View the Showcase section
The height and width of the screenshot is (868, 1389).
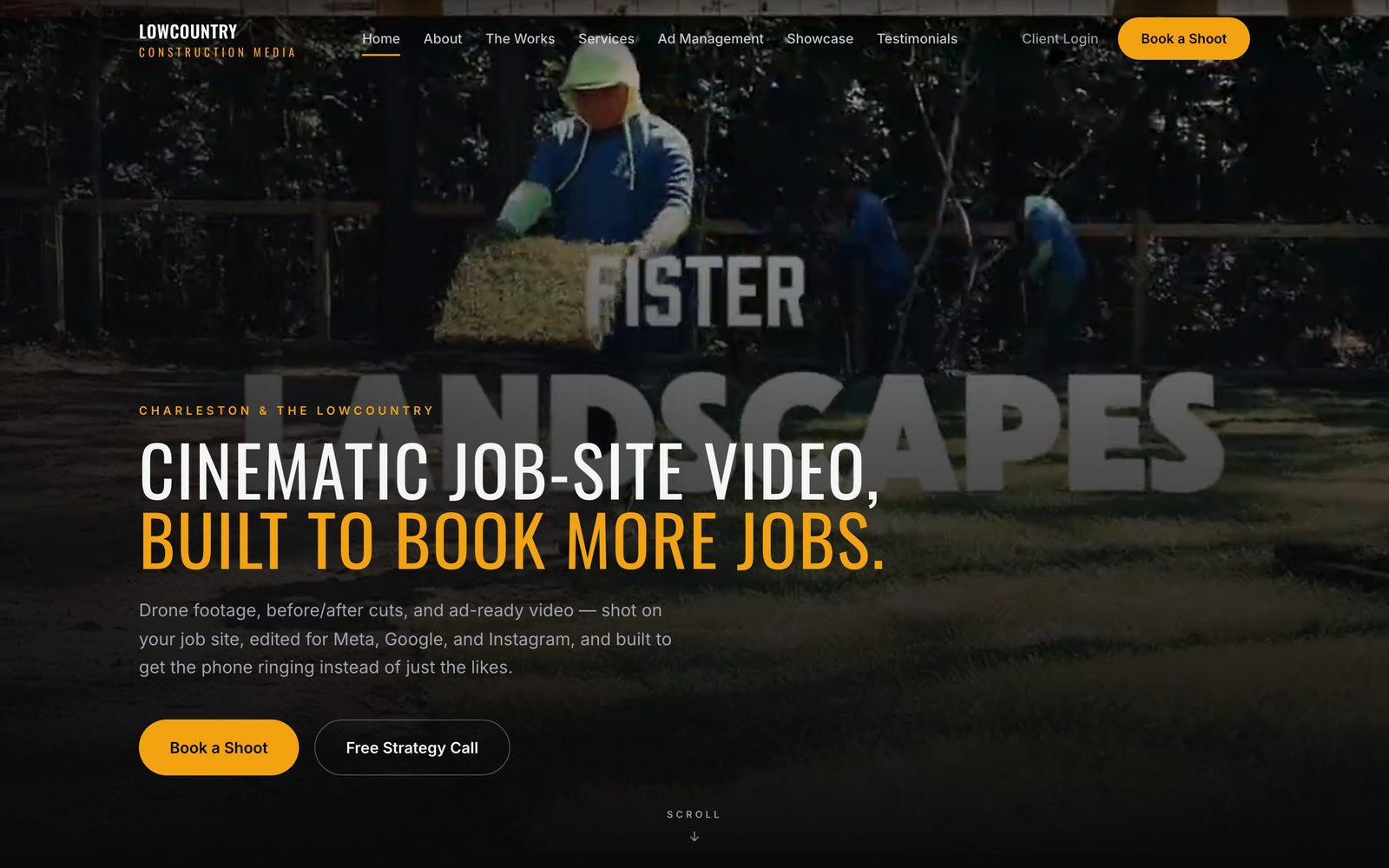[x=820, y=39]
